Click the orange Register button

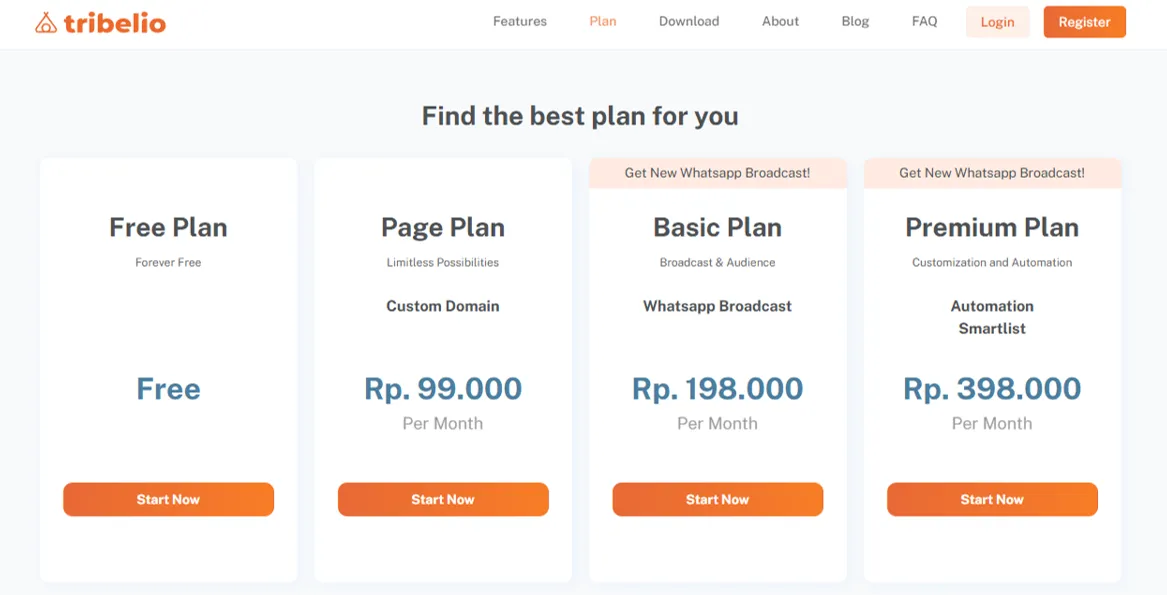point(1084,22)
